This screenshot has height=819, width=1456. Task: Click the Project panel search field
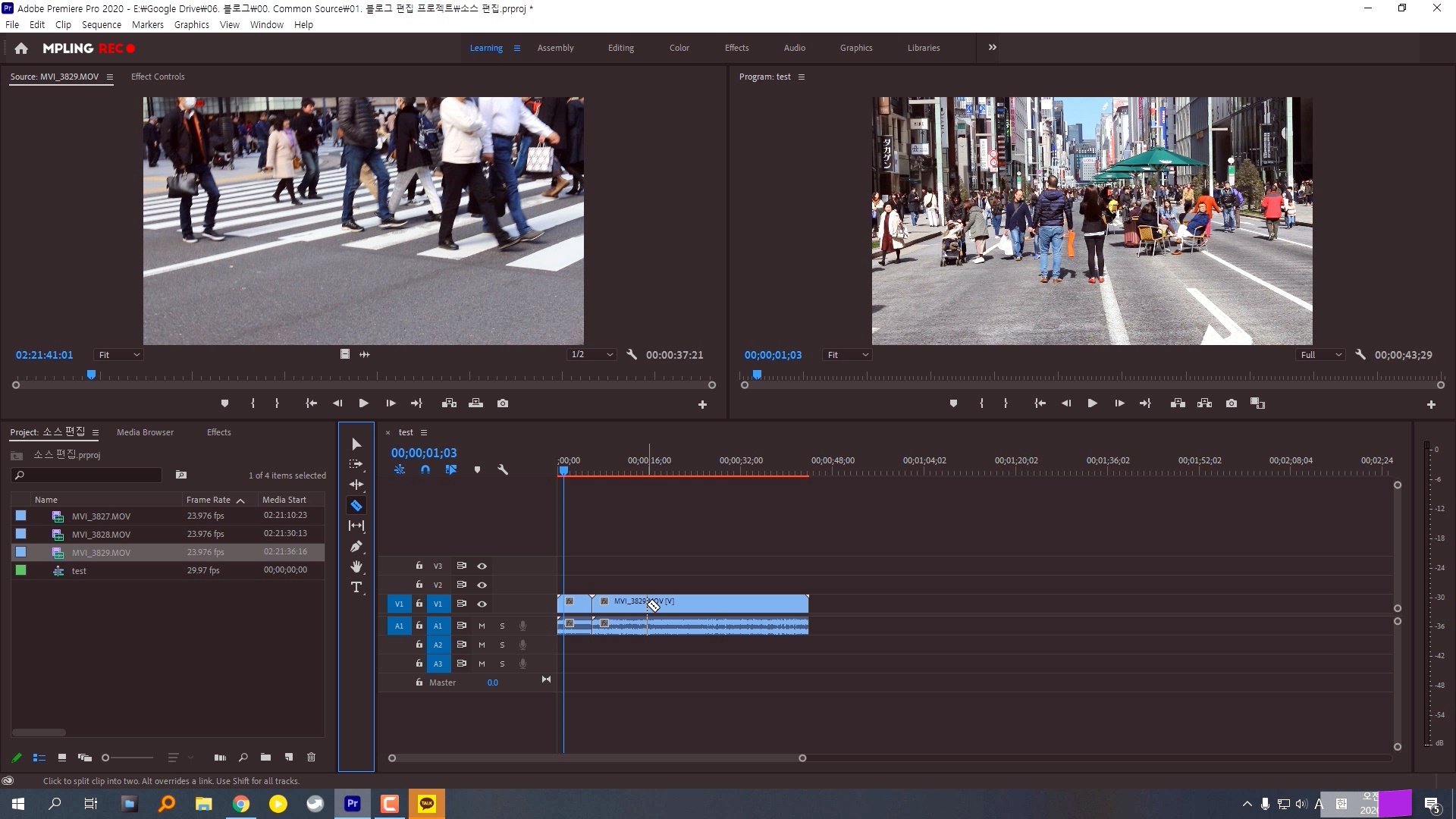tap(91, 475)
